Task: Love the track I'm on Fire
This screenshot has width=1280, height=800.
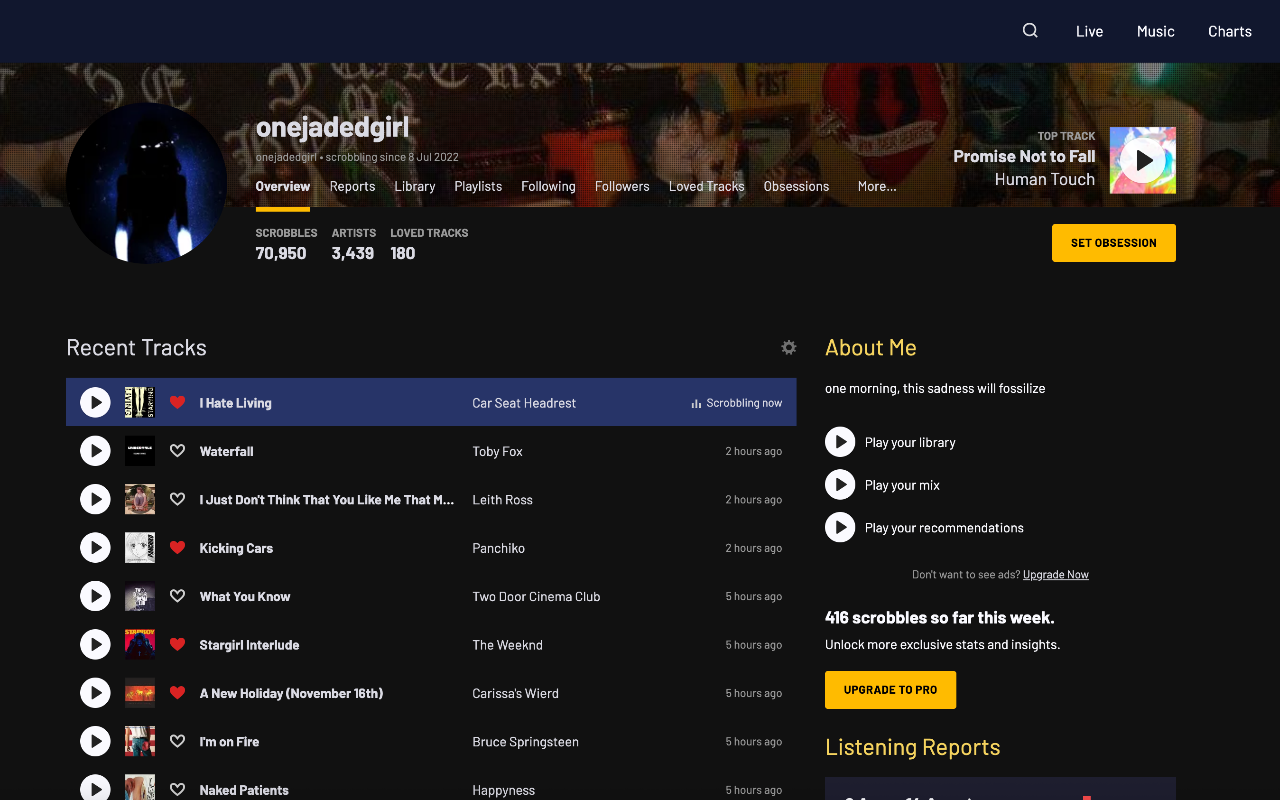Action: tap(177, 741)
